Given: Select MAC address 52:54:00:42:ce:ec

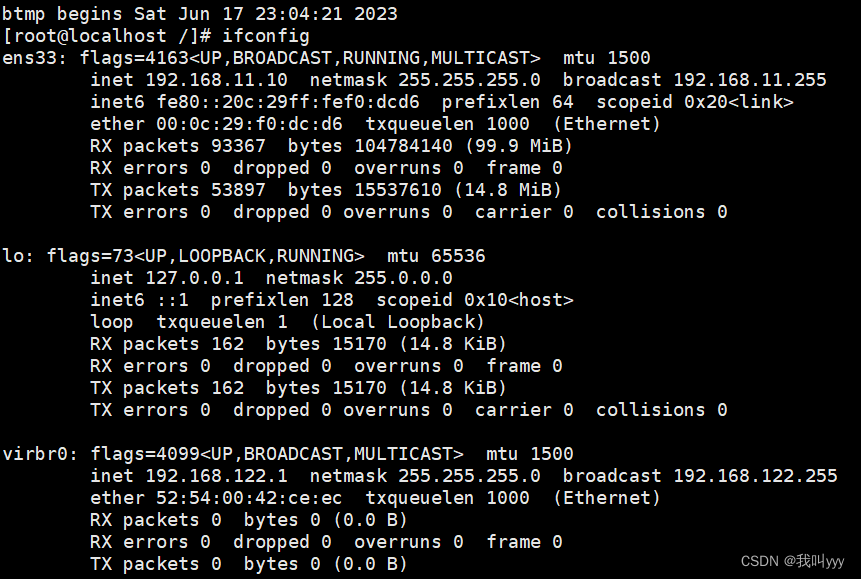Looking at the screenshot, I should click(x=249, y=498).
